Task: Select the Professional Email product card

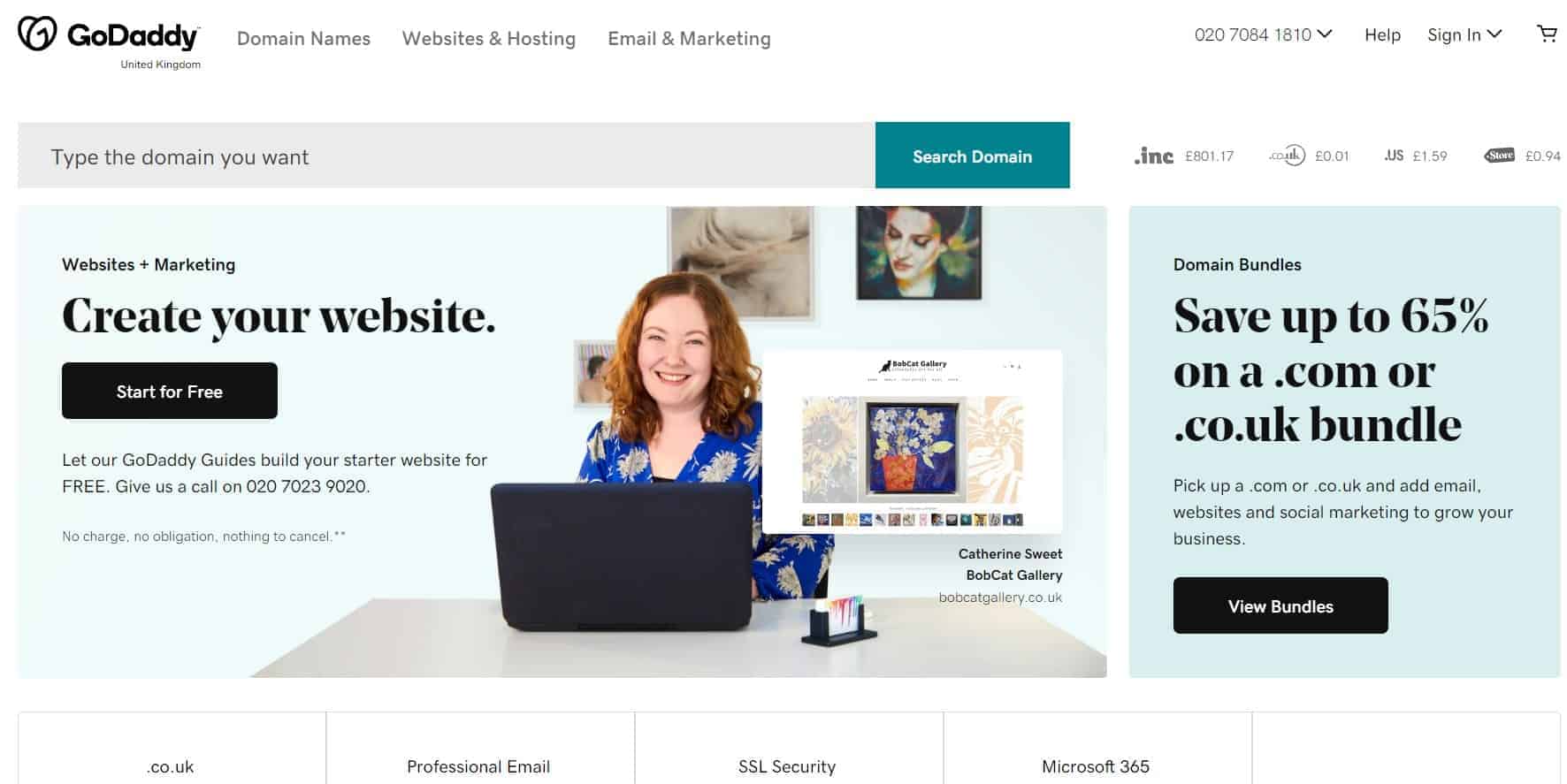Action: tap(479, 749)
